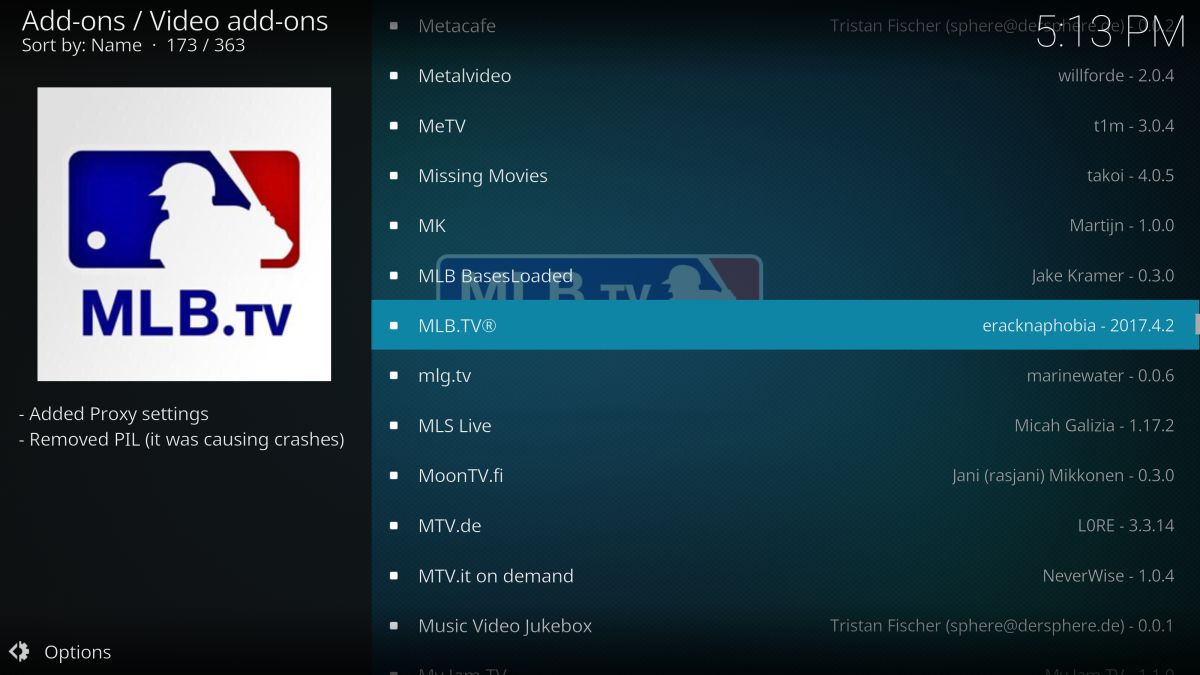The width and height of the screenshot is (1200, 675).
Task: Click the bullet icon beside MLS Live
Action: pos(394,425)
